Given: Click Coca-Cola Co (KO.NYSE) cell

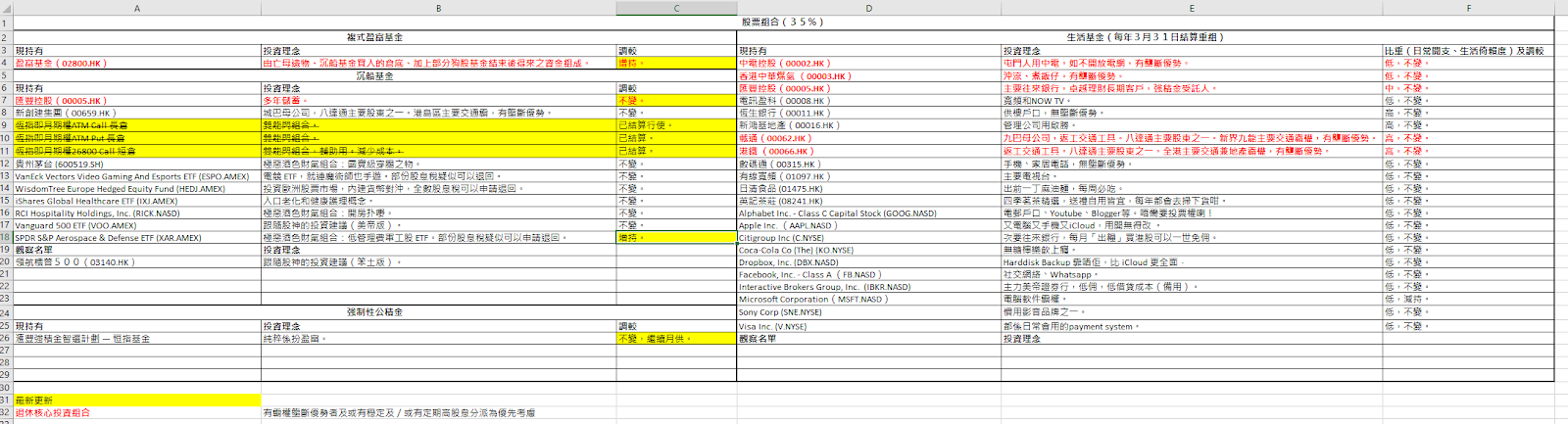Looking at the screenshot, I should coord(868,250).
